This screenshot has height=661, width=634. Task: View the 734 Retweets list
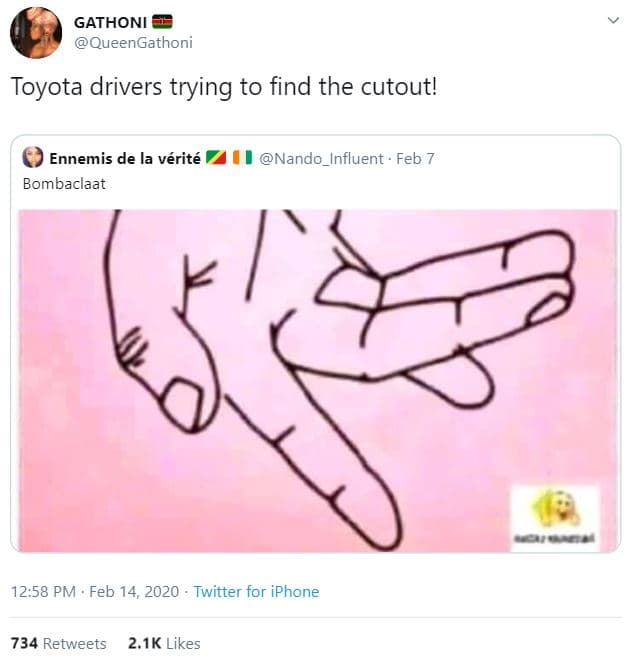[58, 643]
